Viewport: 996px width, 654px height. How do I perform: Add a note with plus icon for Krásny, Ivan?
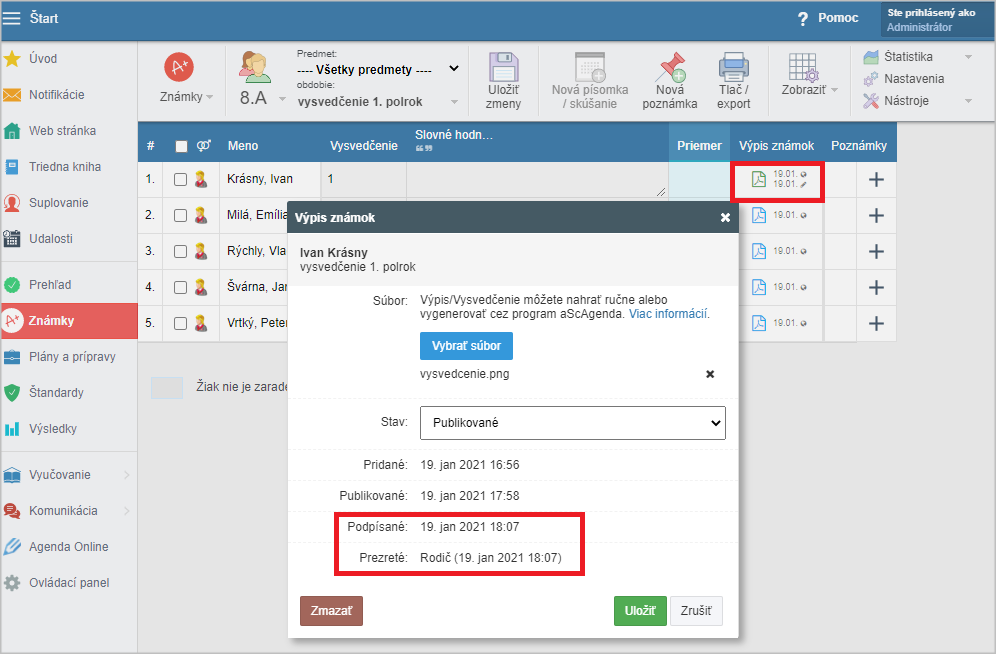tap(876, 180)
